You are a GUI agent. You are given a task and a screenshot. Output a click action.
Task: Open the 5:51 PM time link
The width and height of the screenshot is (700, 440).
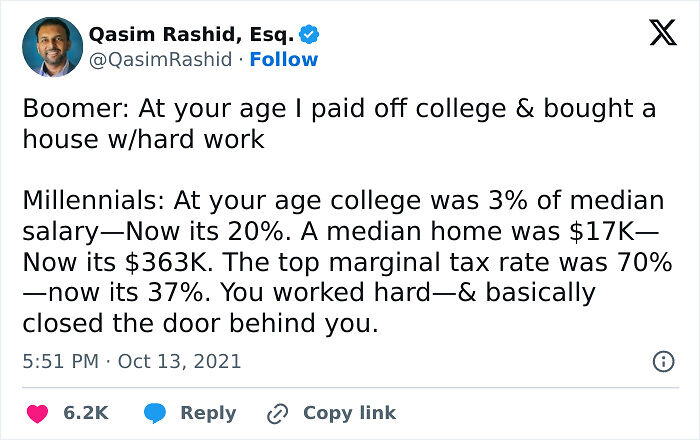click(58, 361)
